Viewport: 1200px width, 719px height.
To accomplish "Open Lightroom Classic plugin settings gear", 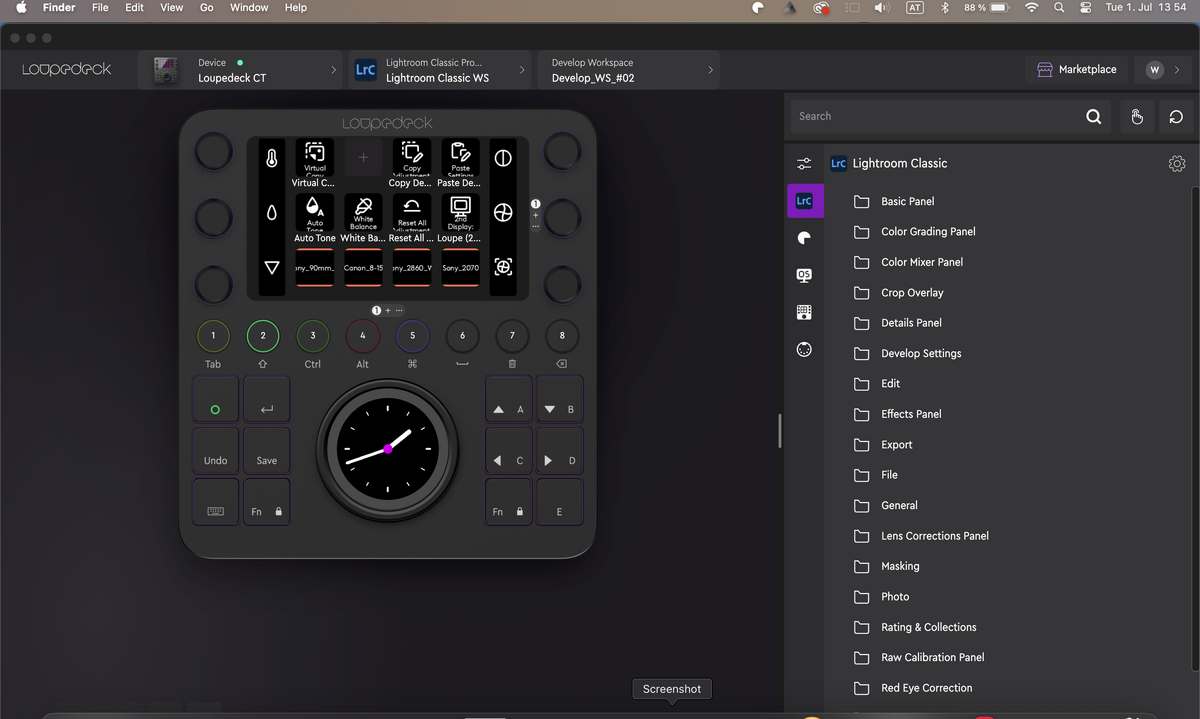I will (1176, 164).
